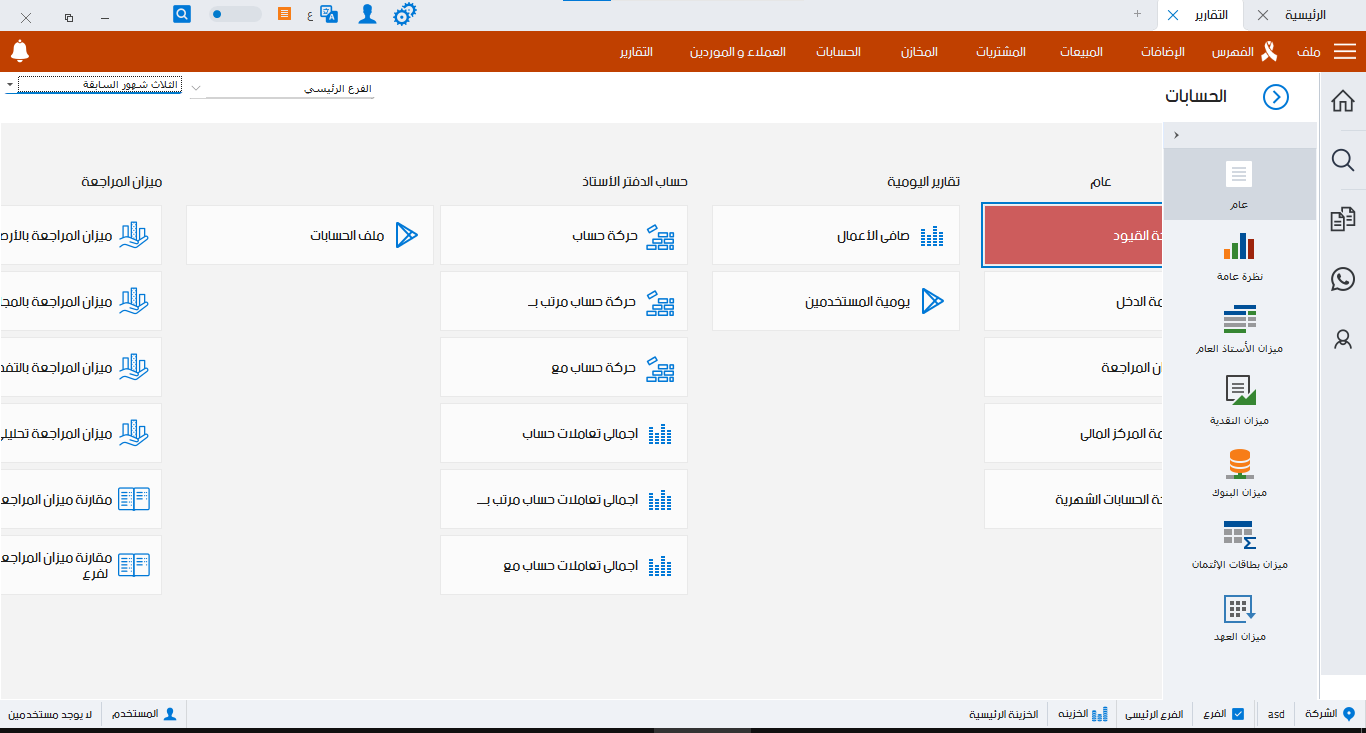Viewport: 1366px width, 733px height.
Task: Select ميزان البنوك database icon
Action: point(1239,464)
